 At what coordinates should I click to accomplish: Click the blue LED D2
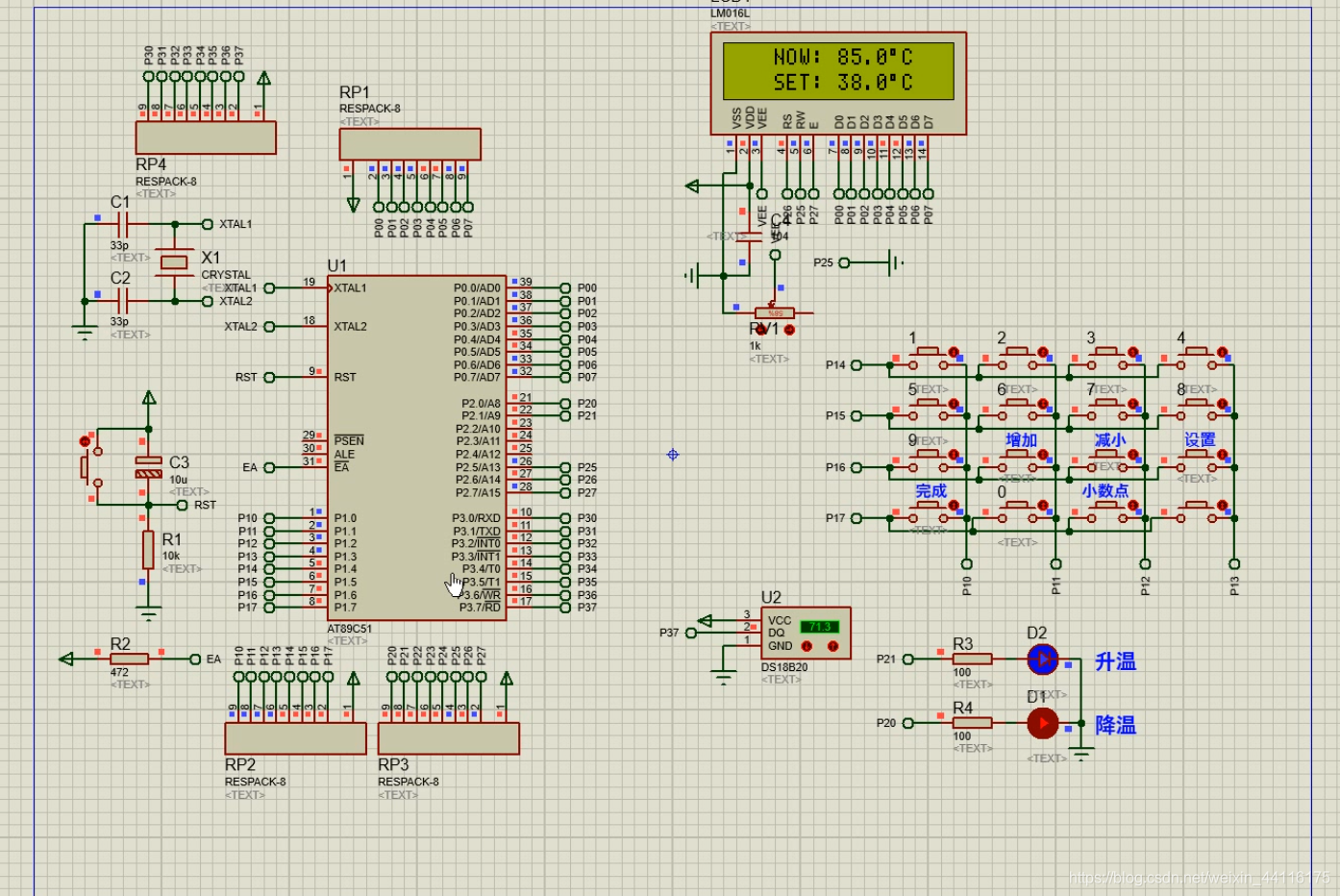click(1042, 660)
